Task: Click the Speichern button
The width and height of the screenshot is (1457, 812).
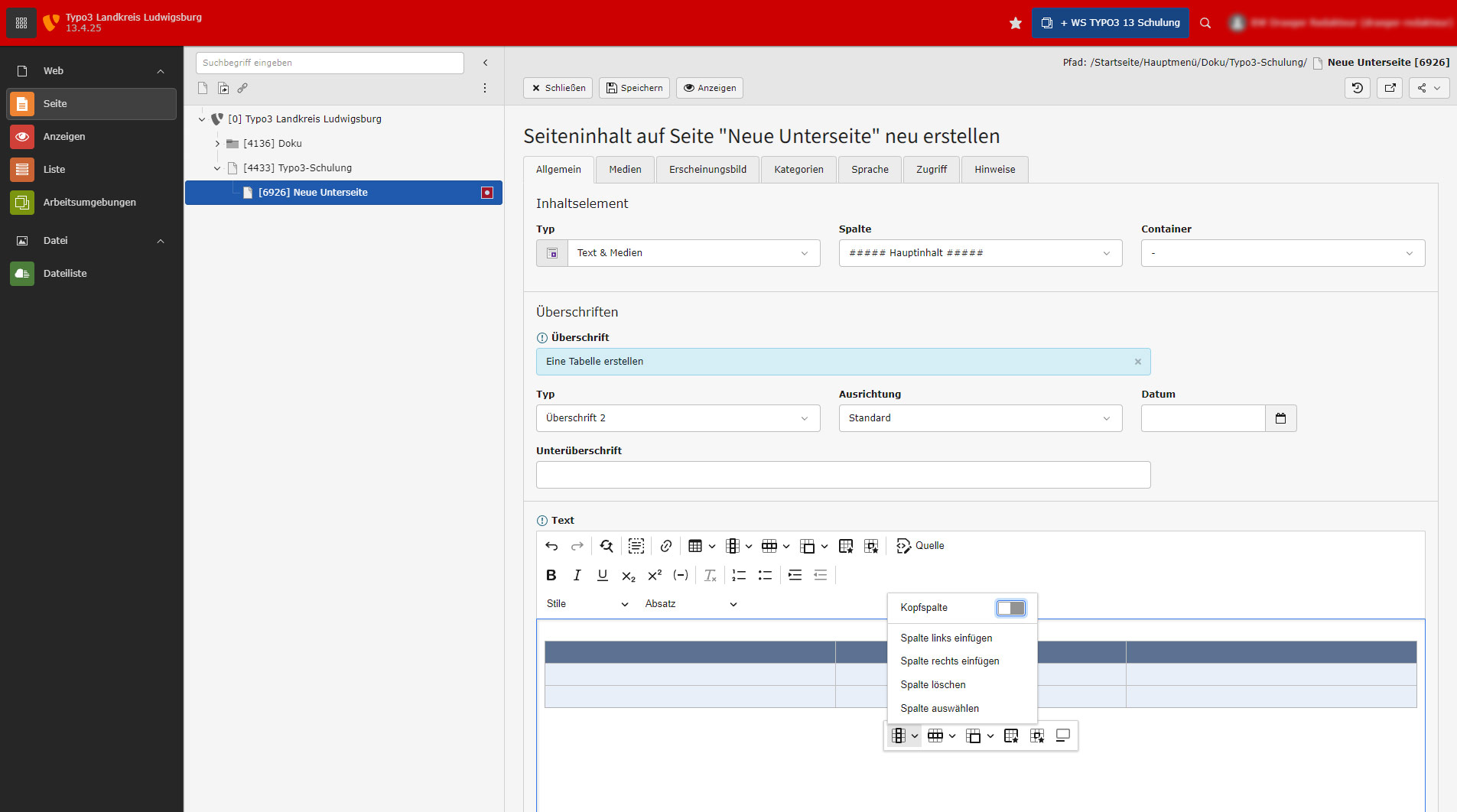Action: [634, 88]
